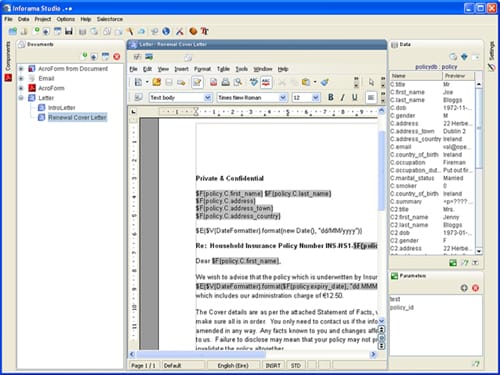Click the save disk icon in main toolbar
This screenshot has width=500, height=375.
click(69, 31)
